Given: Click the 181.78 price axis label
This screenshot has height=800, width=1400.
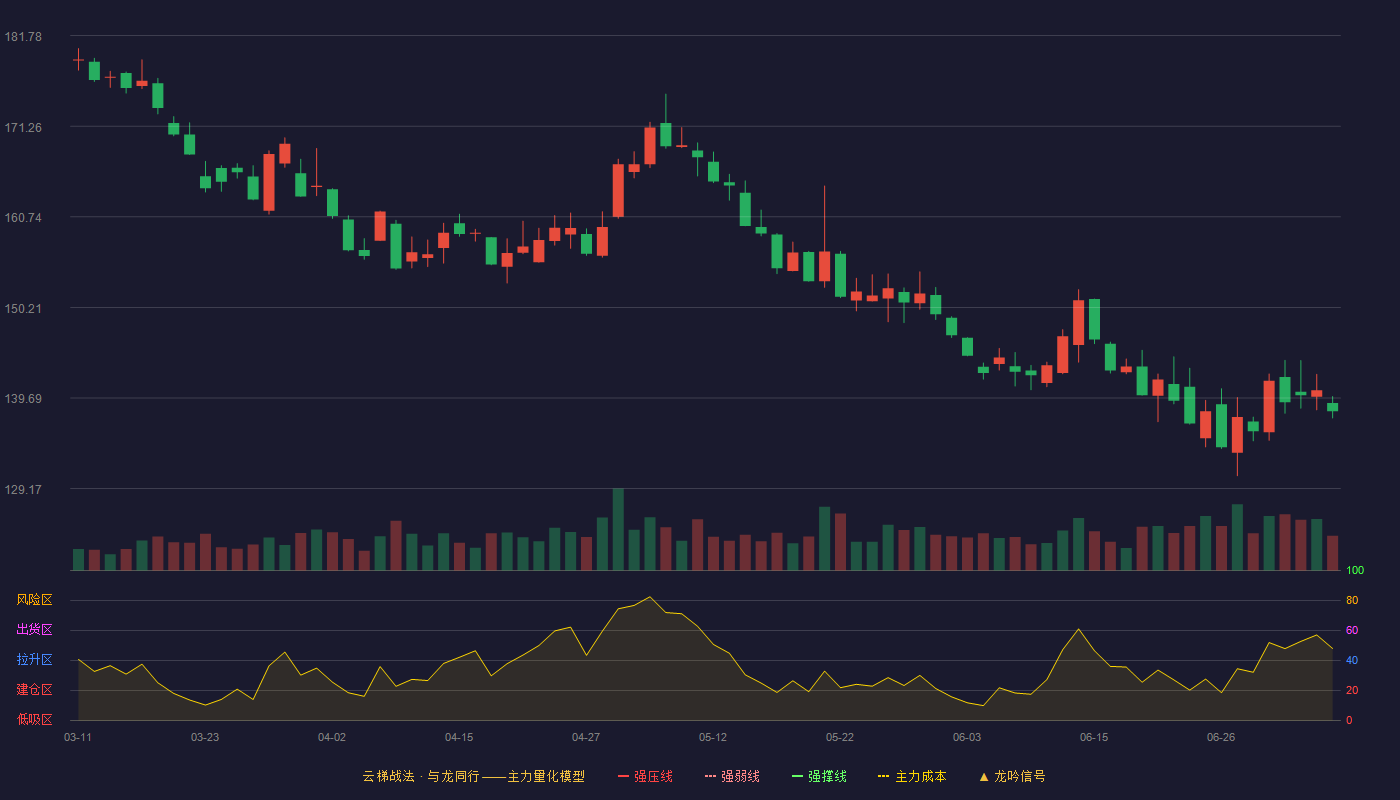Looking at the screenshot, I should click(x=23, y=37).
